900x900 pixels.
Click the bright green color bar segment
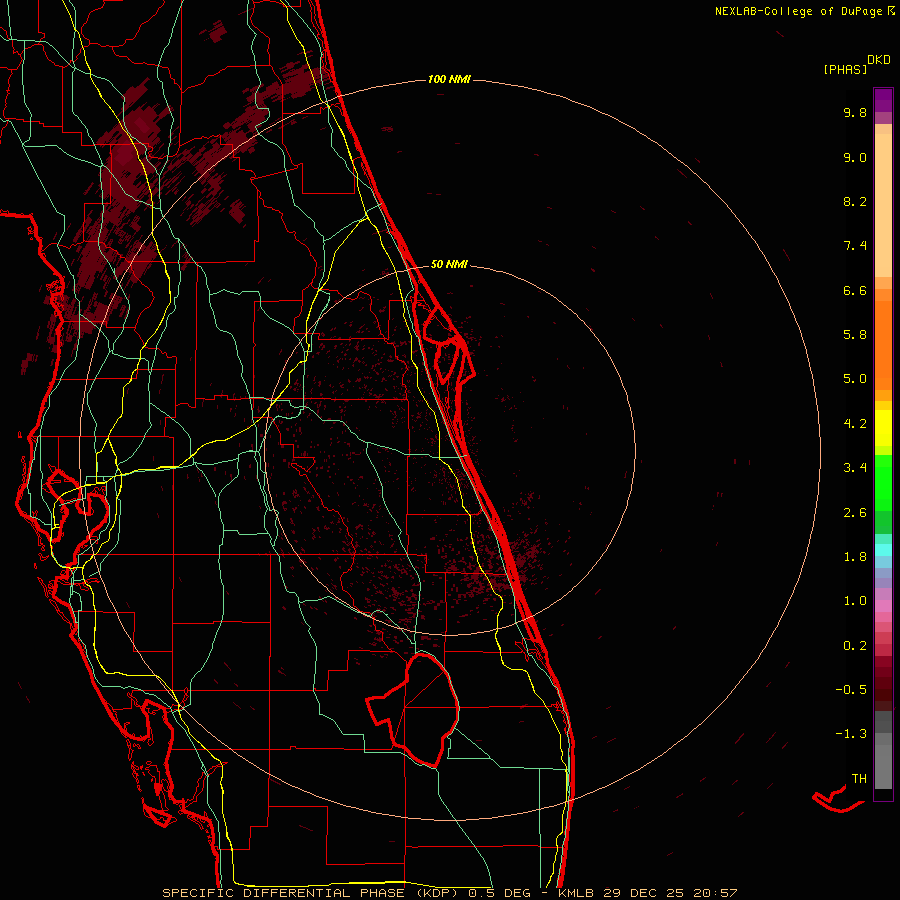pyautogui.click(x=883, y=482)
